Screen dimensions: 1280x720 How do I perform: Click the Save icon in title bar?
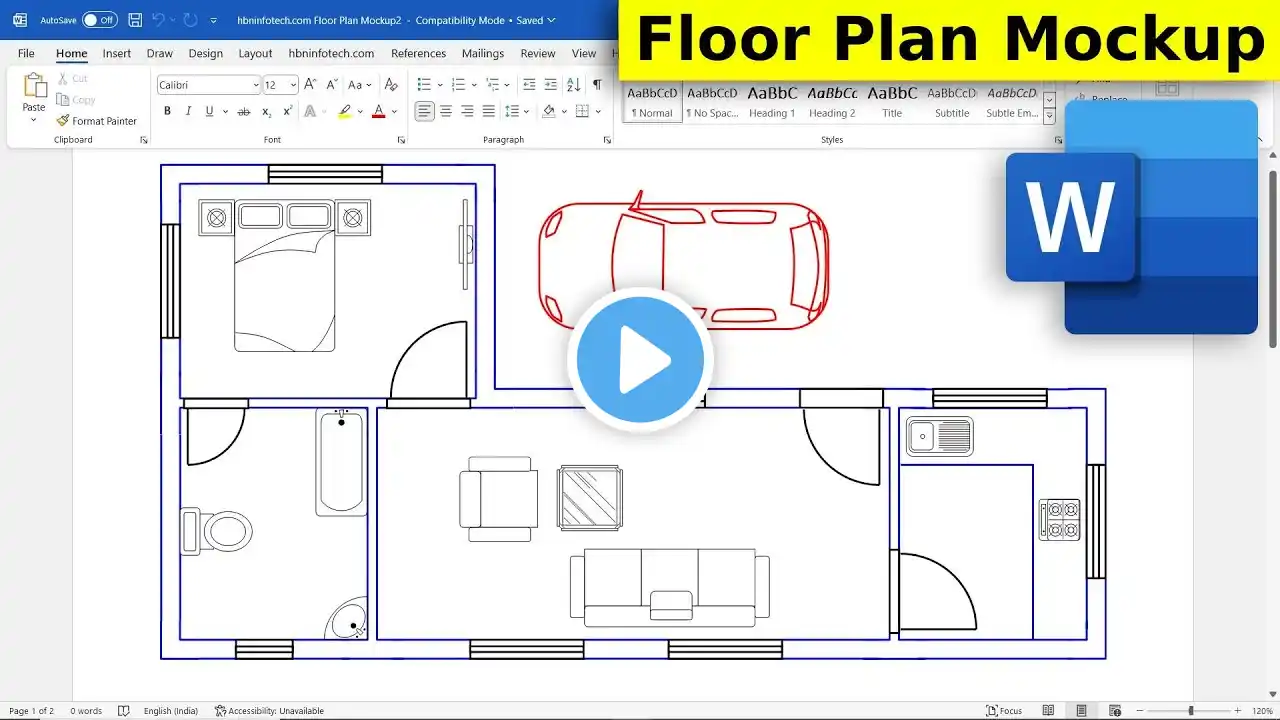pos(135,20)
